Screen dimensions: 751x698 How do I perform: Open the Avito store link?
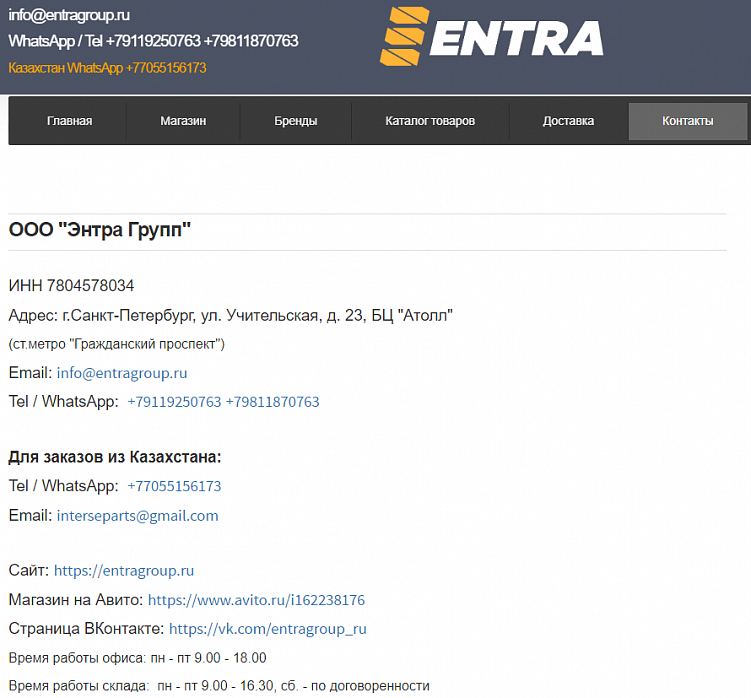point(256,600)
